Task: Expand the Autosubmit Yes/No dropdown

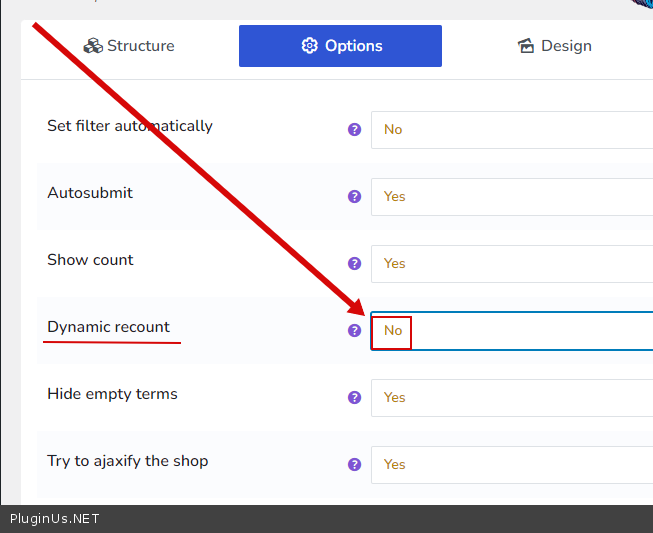Action: [511, 197]
